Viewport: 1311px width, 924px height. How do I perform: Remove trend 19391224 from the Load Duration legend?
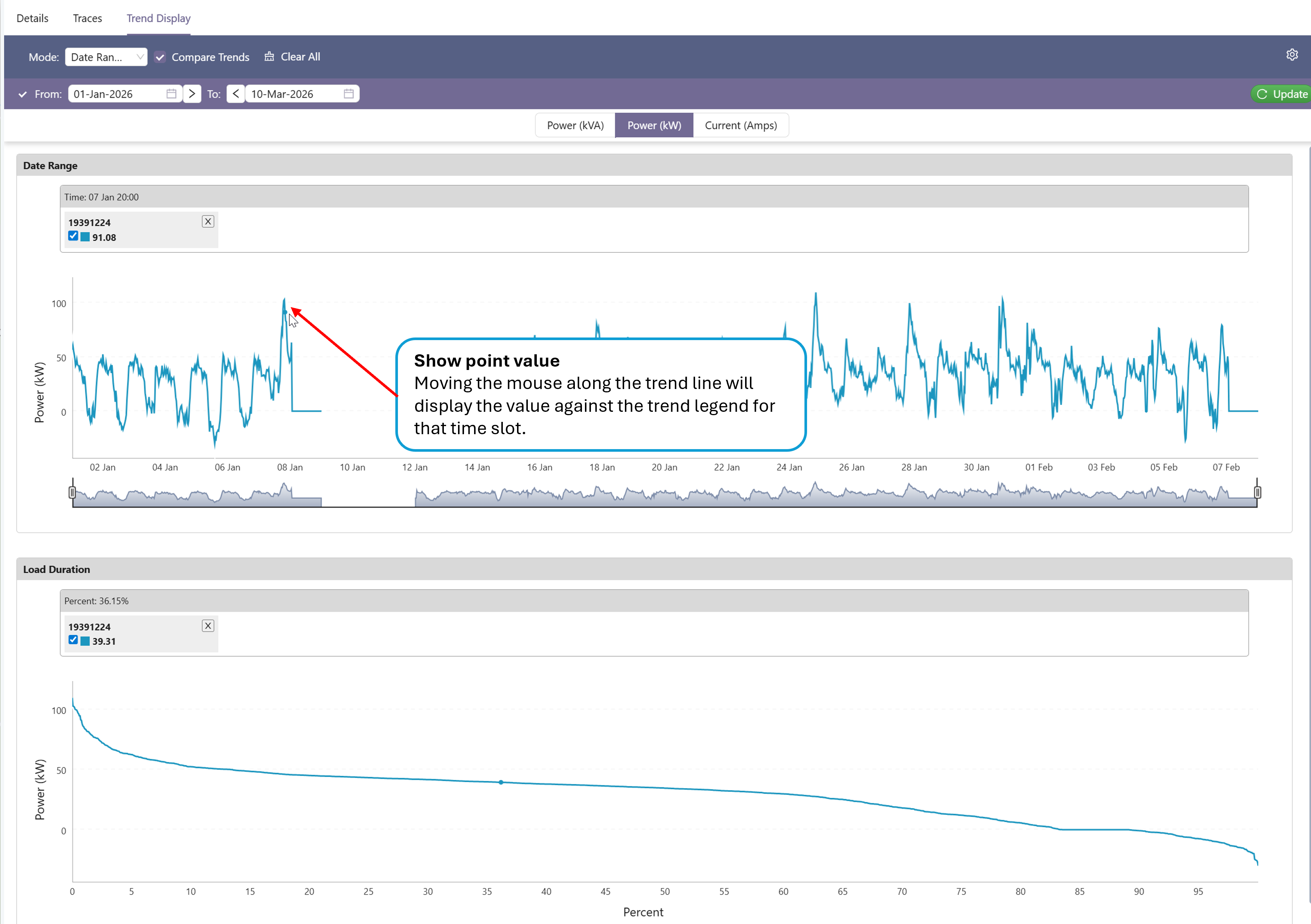(208, 626)
